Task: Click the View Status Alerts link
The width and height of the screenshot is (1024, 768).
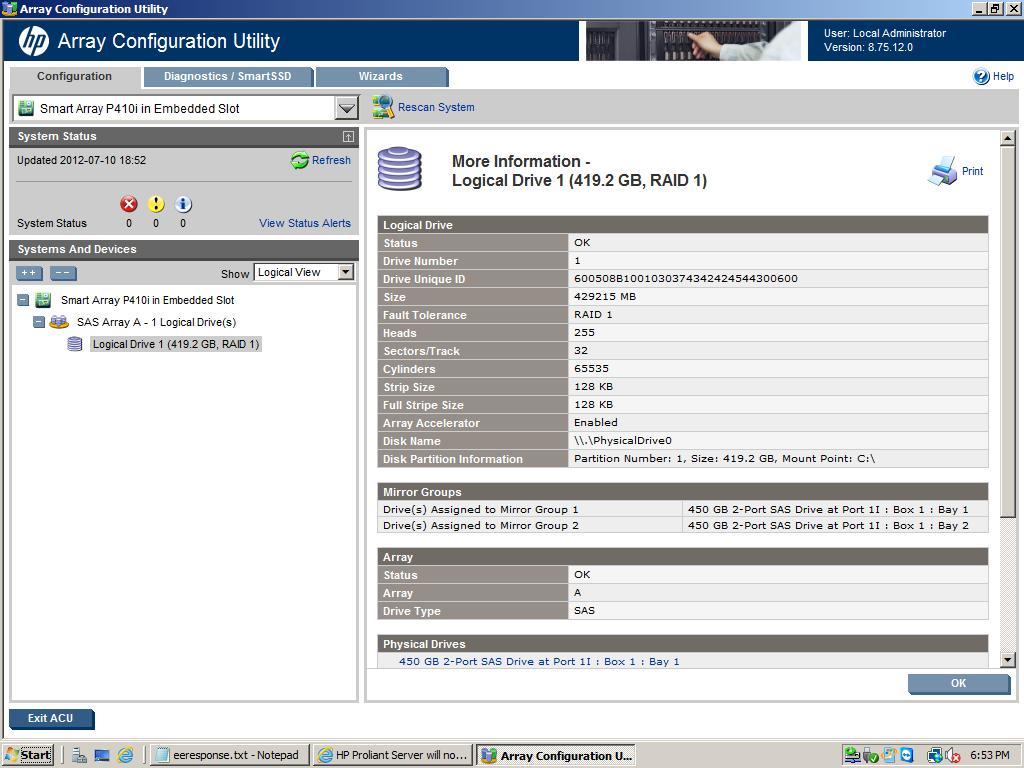Action: pos(305,223)
